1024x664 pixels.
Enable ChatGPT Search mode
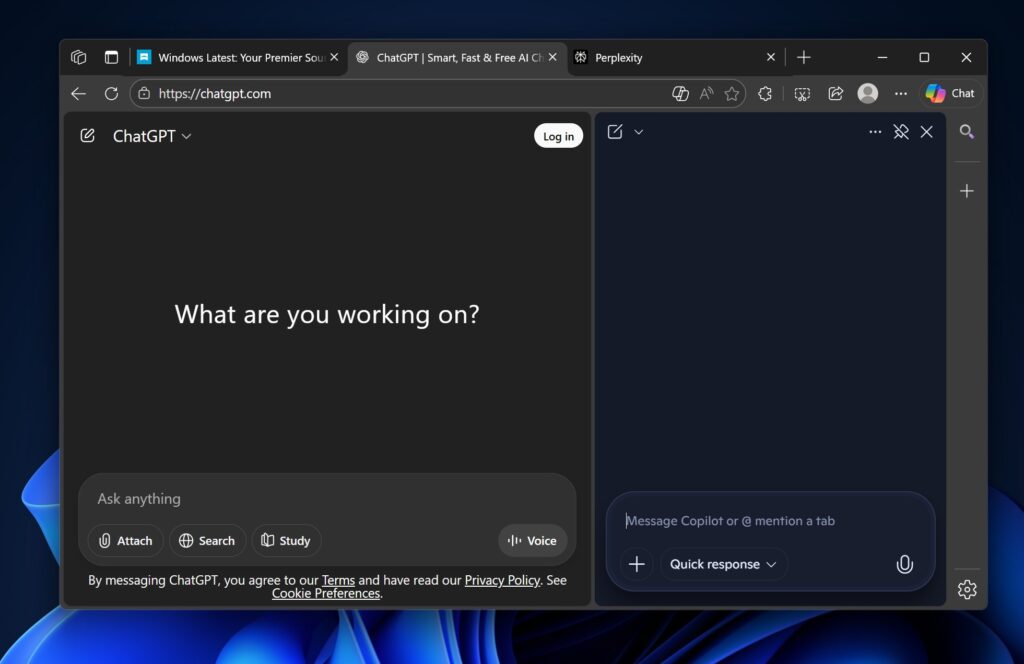coord(207,540)
